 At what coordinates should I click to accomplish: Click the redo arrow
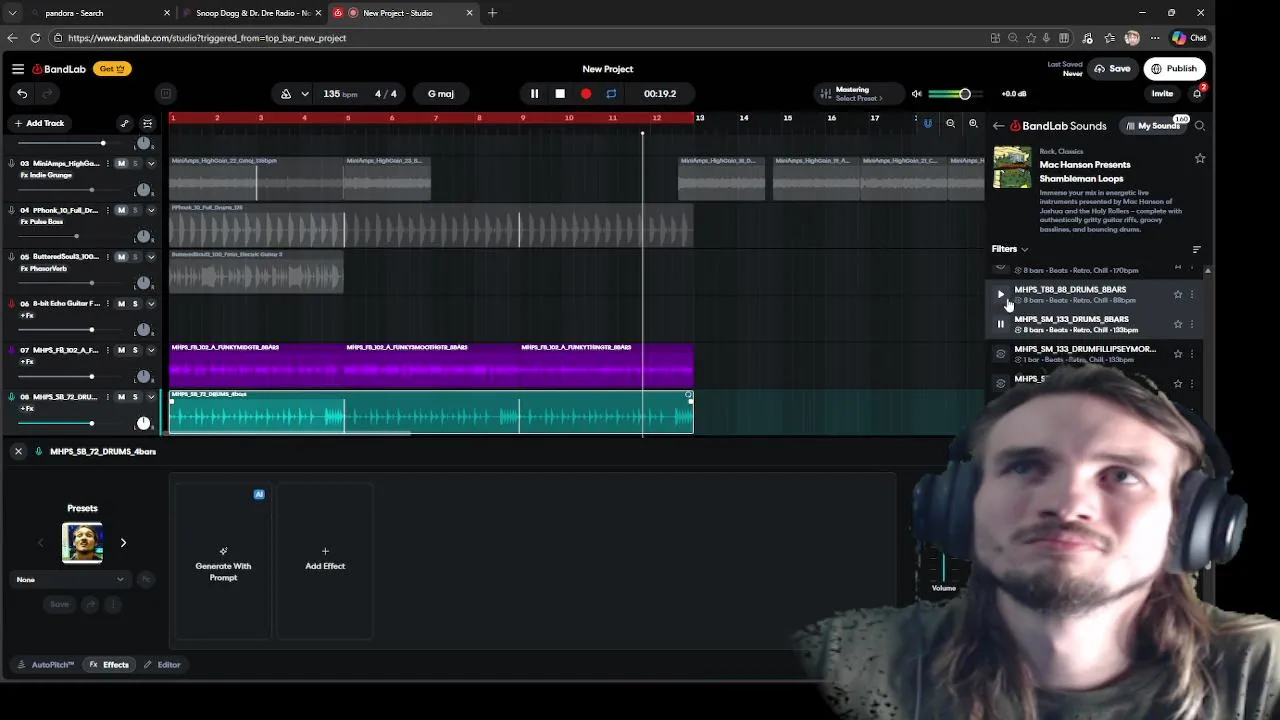tap(46, 94)
